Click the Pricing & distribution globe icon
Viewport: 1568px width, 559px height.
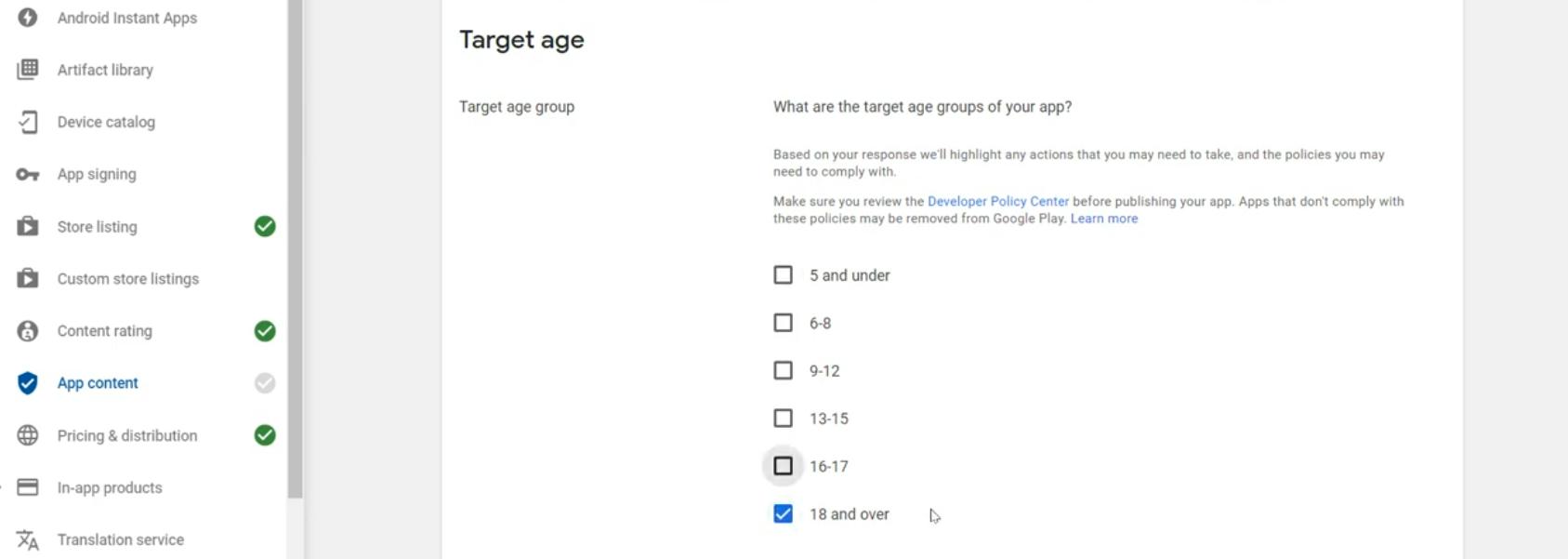tap(28, 435)
